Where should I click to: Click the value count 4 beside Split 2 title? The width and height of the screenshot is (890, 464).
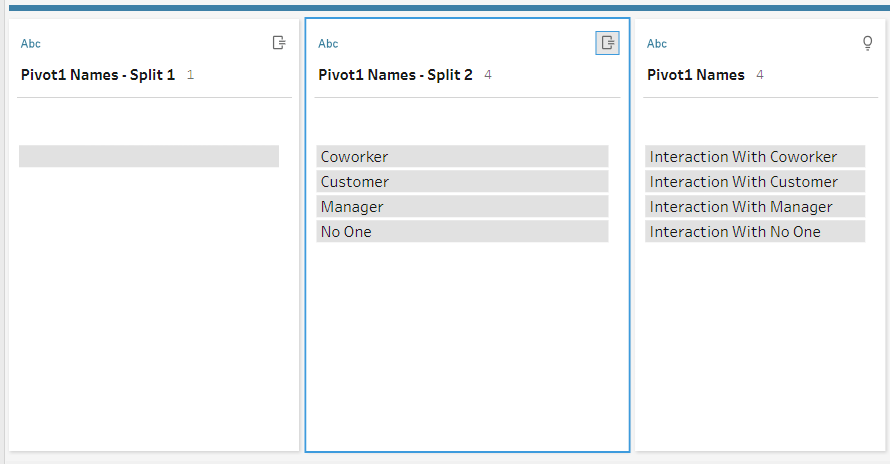pos(488,75)
